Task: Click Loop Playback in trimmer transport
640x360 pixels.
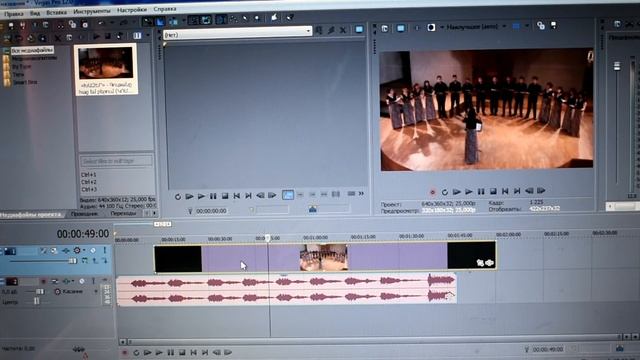Action: coord(178,197)
